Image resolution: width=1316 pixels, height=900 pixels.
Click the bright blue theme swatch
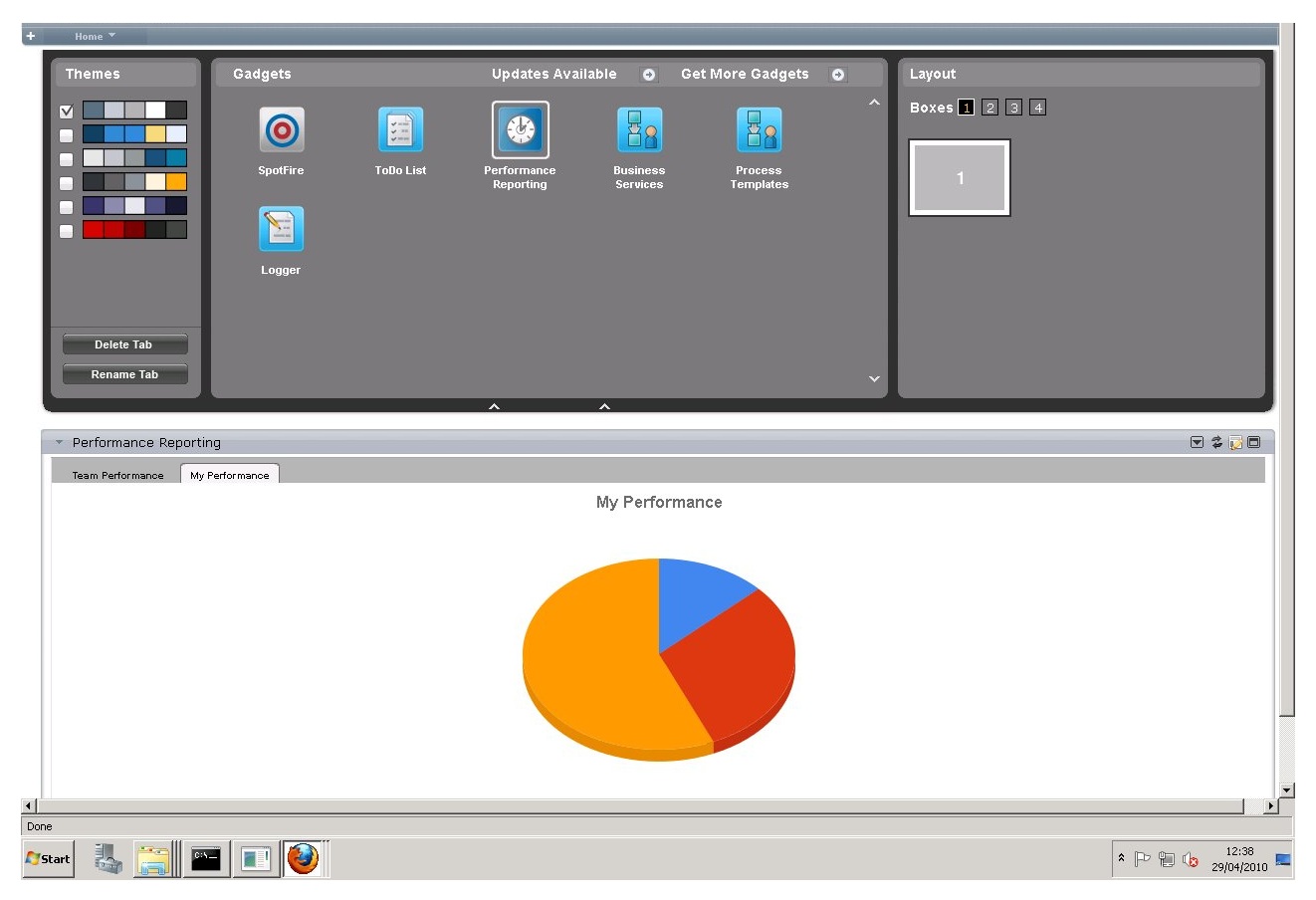pos(134,134)
